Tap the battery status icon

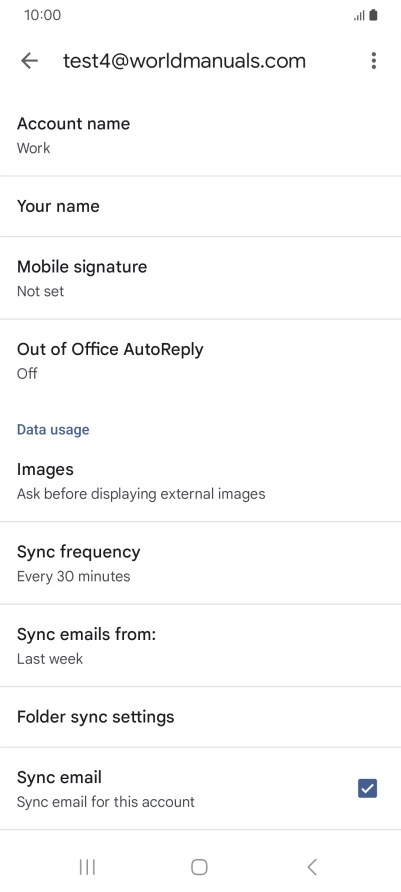coord(373,15)
